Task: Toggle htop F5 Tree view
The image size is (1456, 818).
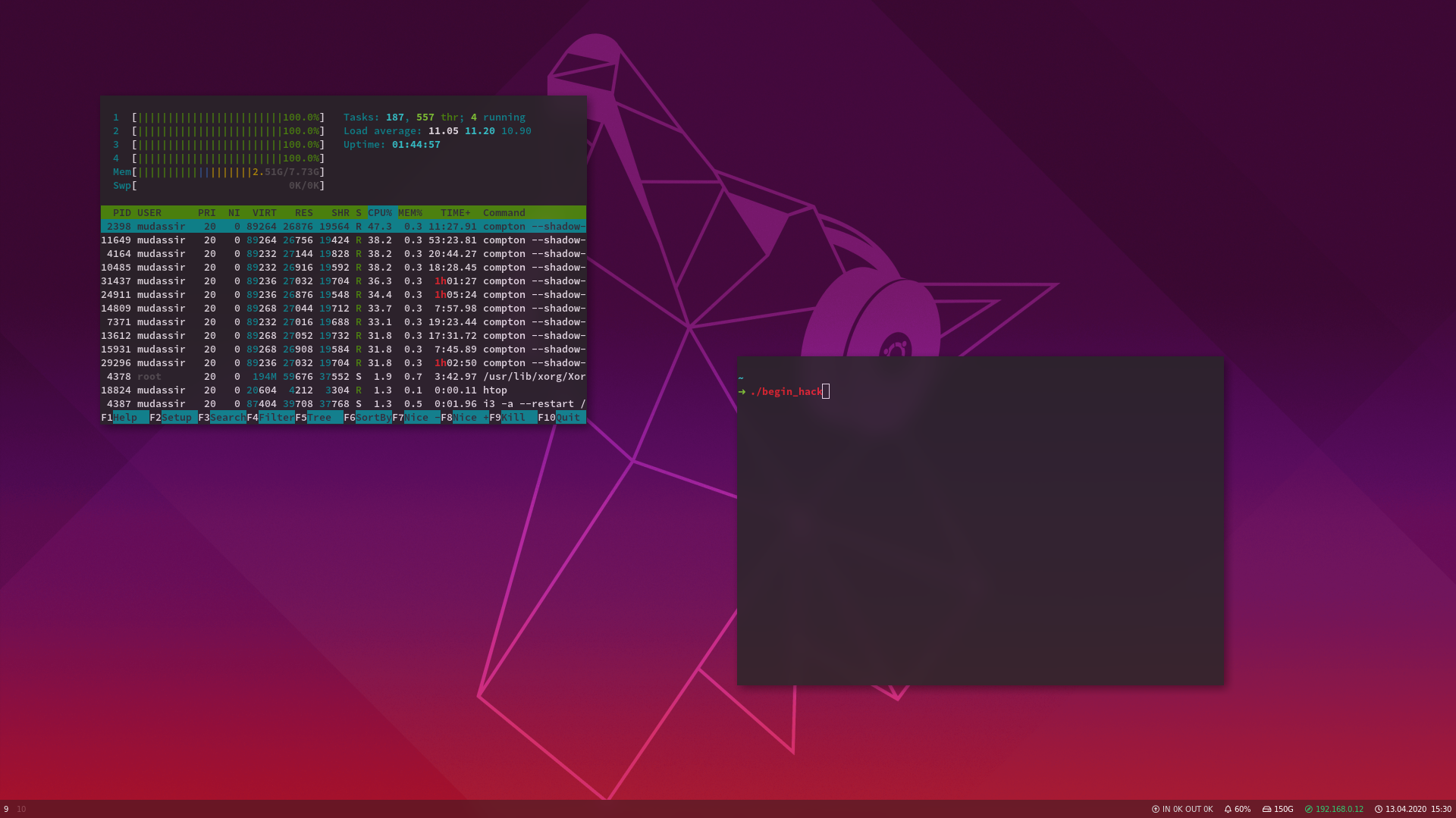Action: [x=319, y=418]
